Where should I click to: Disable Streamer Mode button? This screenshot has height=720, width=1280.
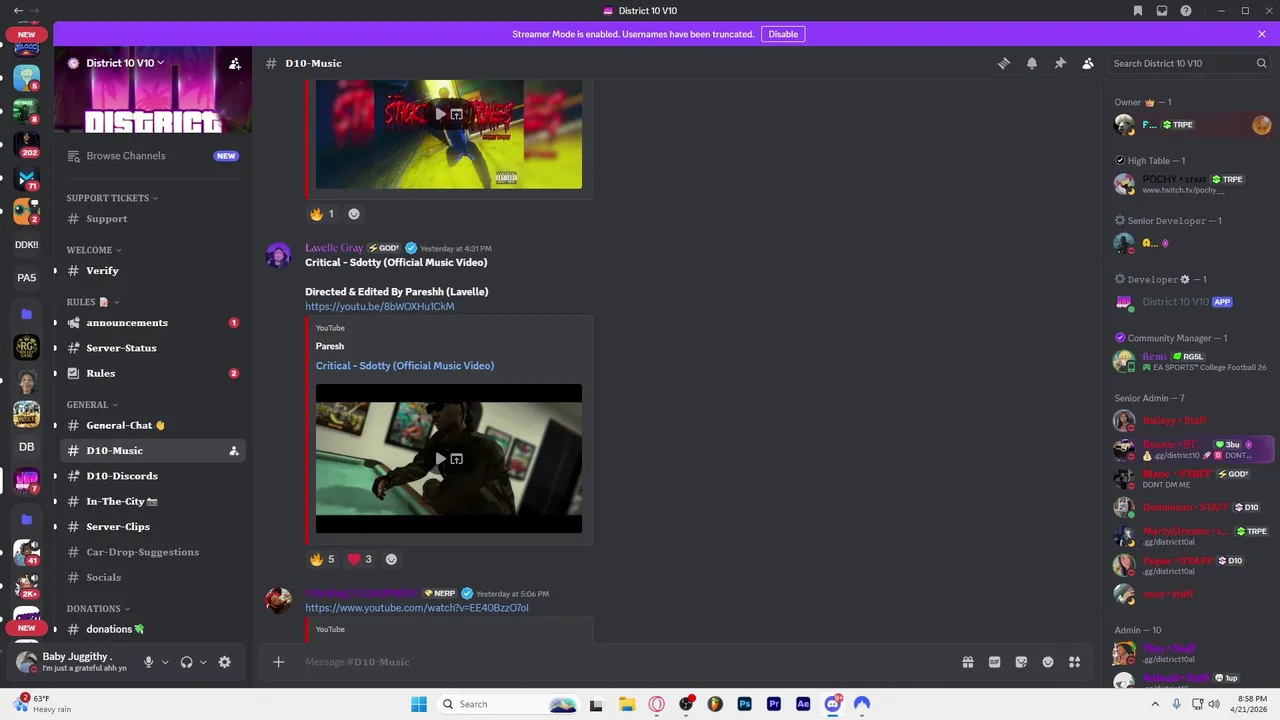tap(783, 34)
